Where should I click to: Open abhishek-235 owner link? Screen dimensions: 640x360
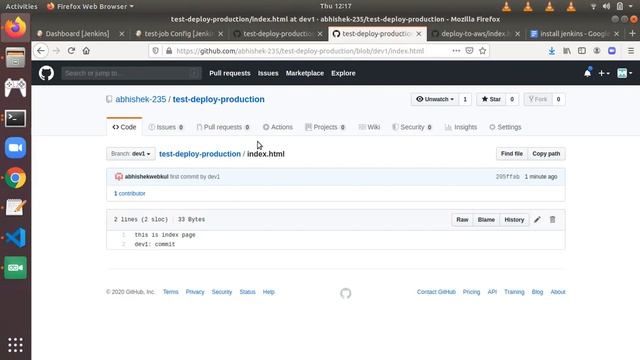tap(140, 99)
